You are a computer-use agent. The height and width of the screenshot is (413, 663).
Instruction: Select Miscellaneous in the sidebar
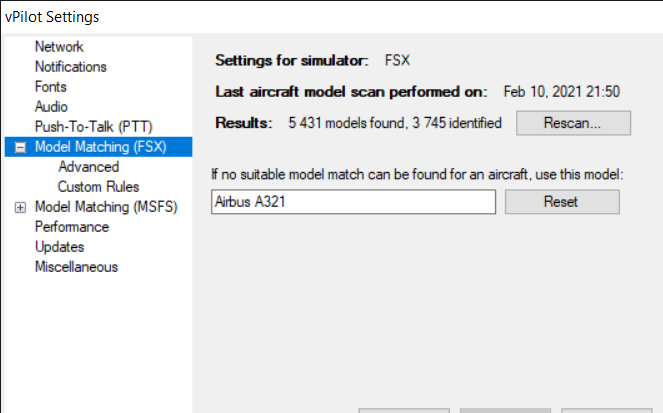click(76, 267)
